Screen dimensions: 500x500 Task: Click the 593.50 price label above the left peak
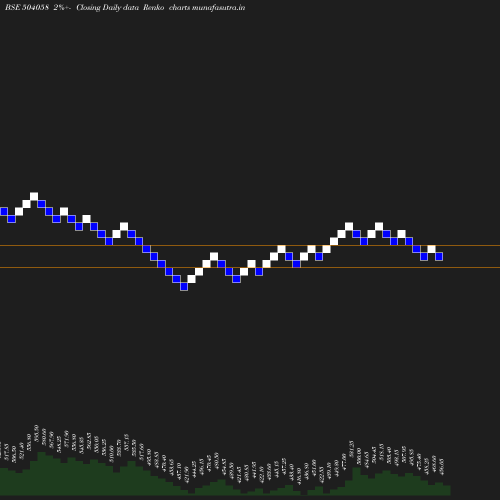(x=37, y=433)
